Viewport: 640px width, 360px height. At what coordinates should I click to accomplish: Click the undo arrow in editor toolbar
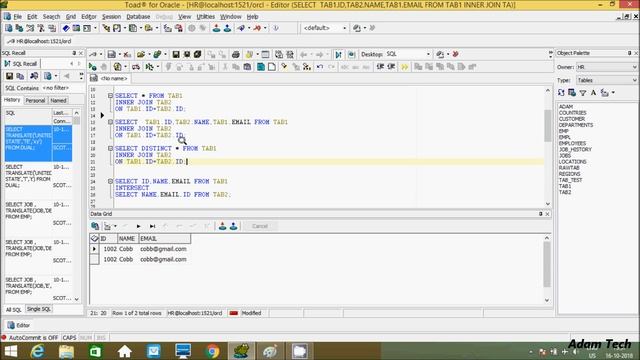(320, 67)
